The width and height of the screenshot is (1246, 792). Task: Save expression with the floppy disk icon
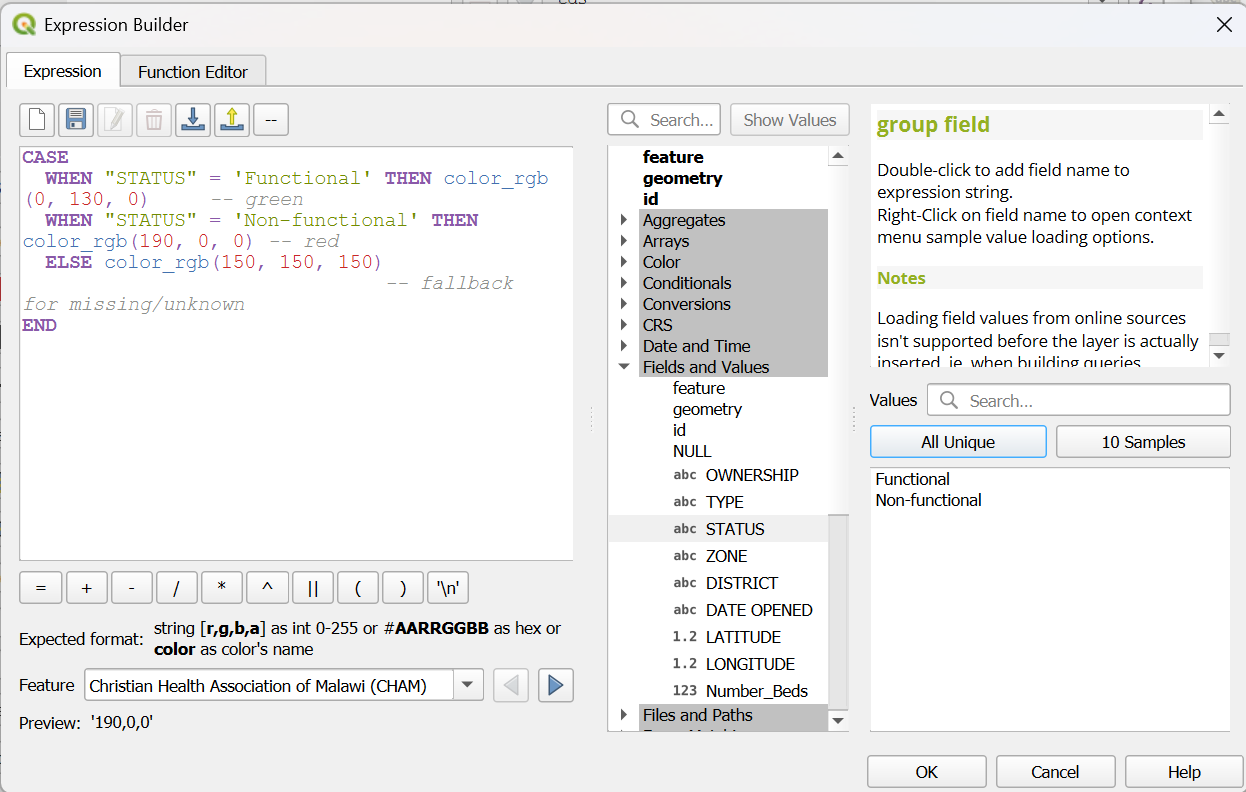tap(76, 120)
